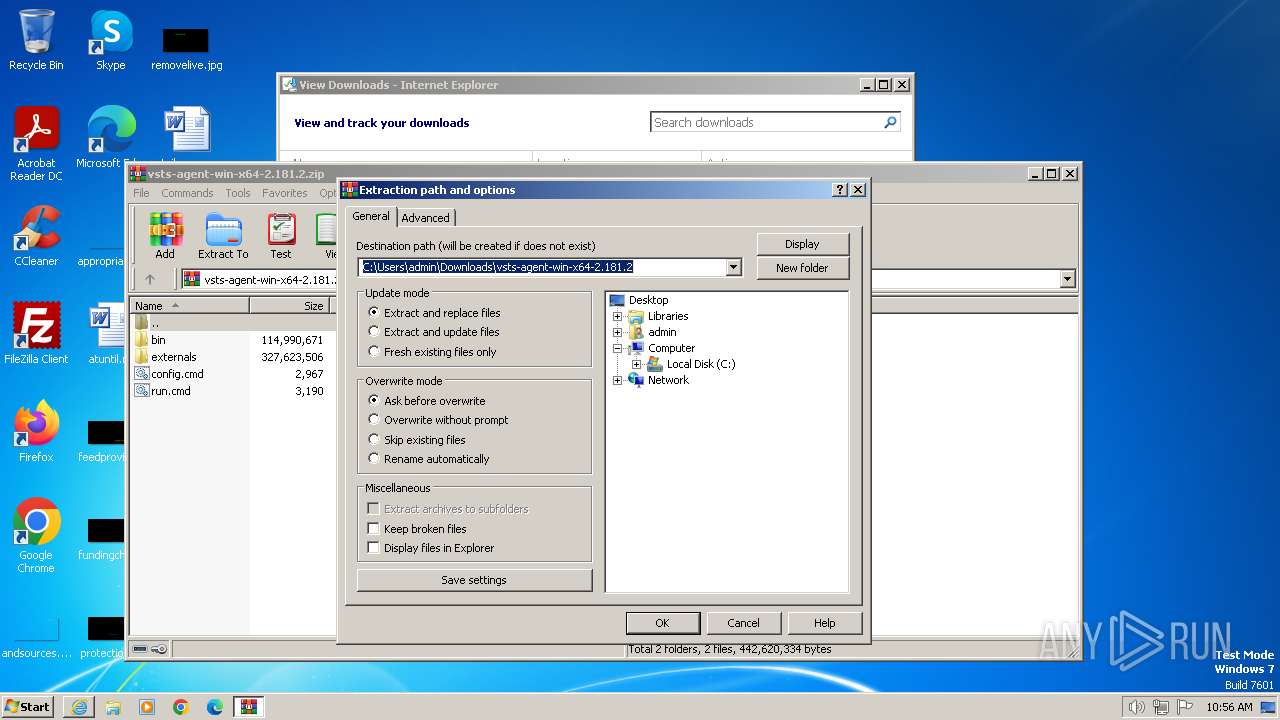The image size is (1280, 720).
Task: Open the Favorites menu in WinRAR
Action: tap(285, 193)
